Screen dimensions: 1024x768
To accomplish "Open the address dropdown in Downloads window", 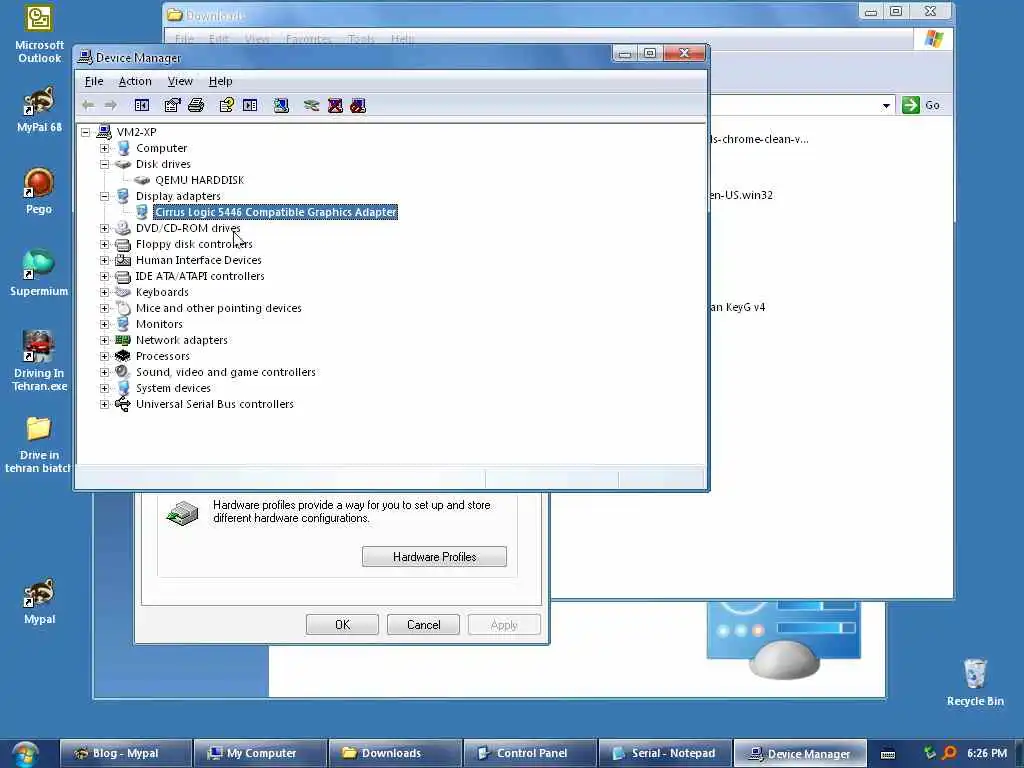I will [886, 105].
